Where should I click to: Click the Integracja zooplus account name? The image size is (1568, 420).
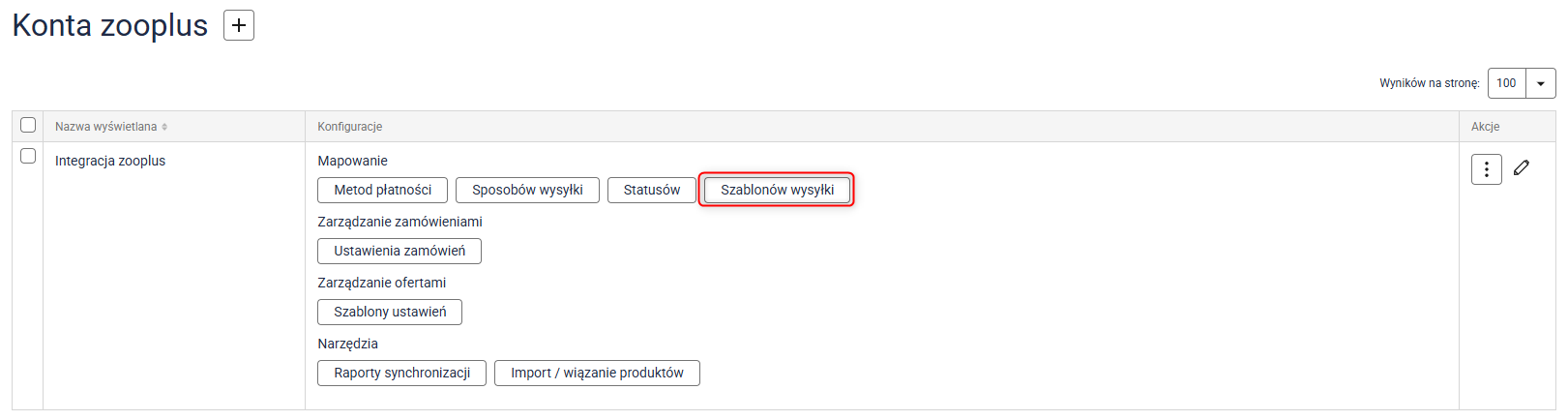110,161
